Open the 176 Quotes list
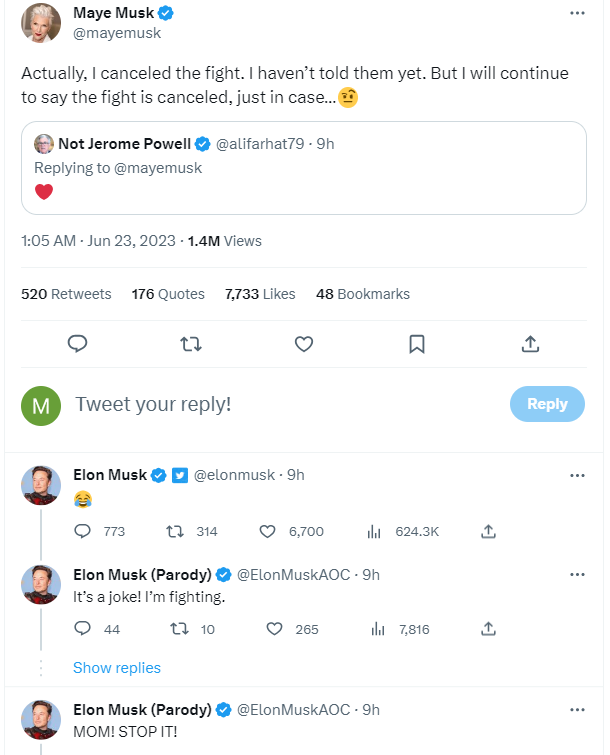Screen dimensions: 610x755 click(168, 294)
